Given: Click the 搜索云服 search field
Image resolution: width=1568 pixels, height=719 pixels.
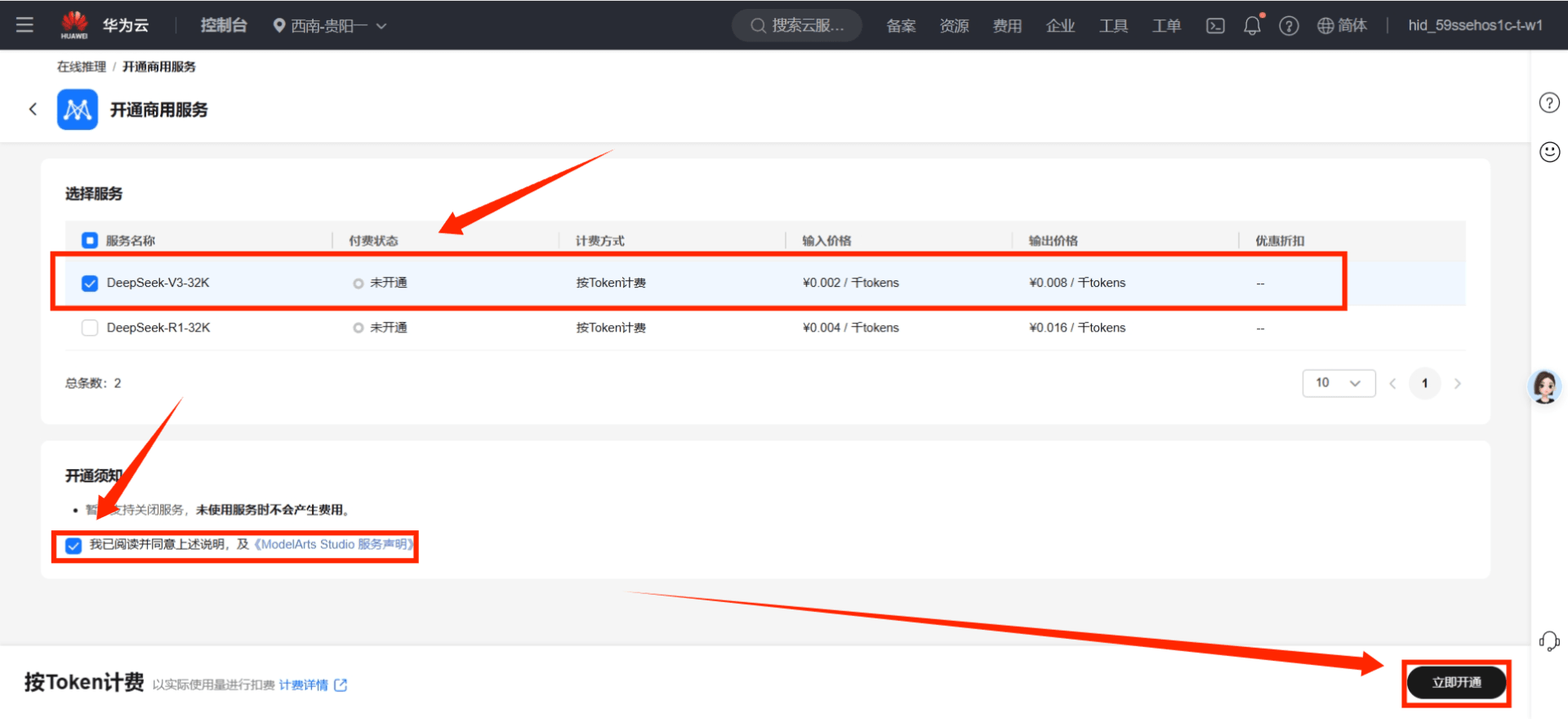Looking at the screenshot, I should click(x=797, y=25).
